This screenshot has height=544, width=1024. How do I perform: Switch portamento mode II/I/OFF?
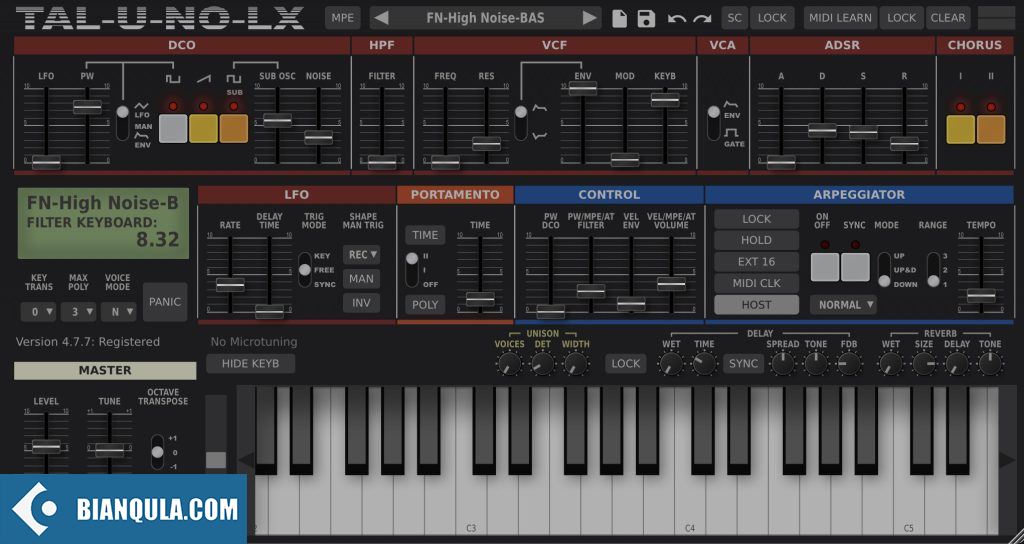coord(411,270)
